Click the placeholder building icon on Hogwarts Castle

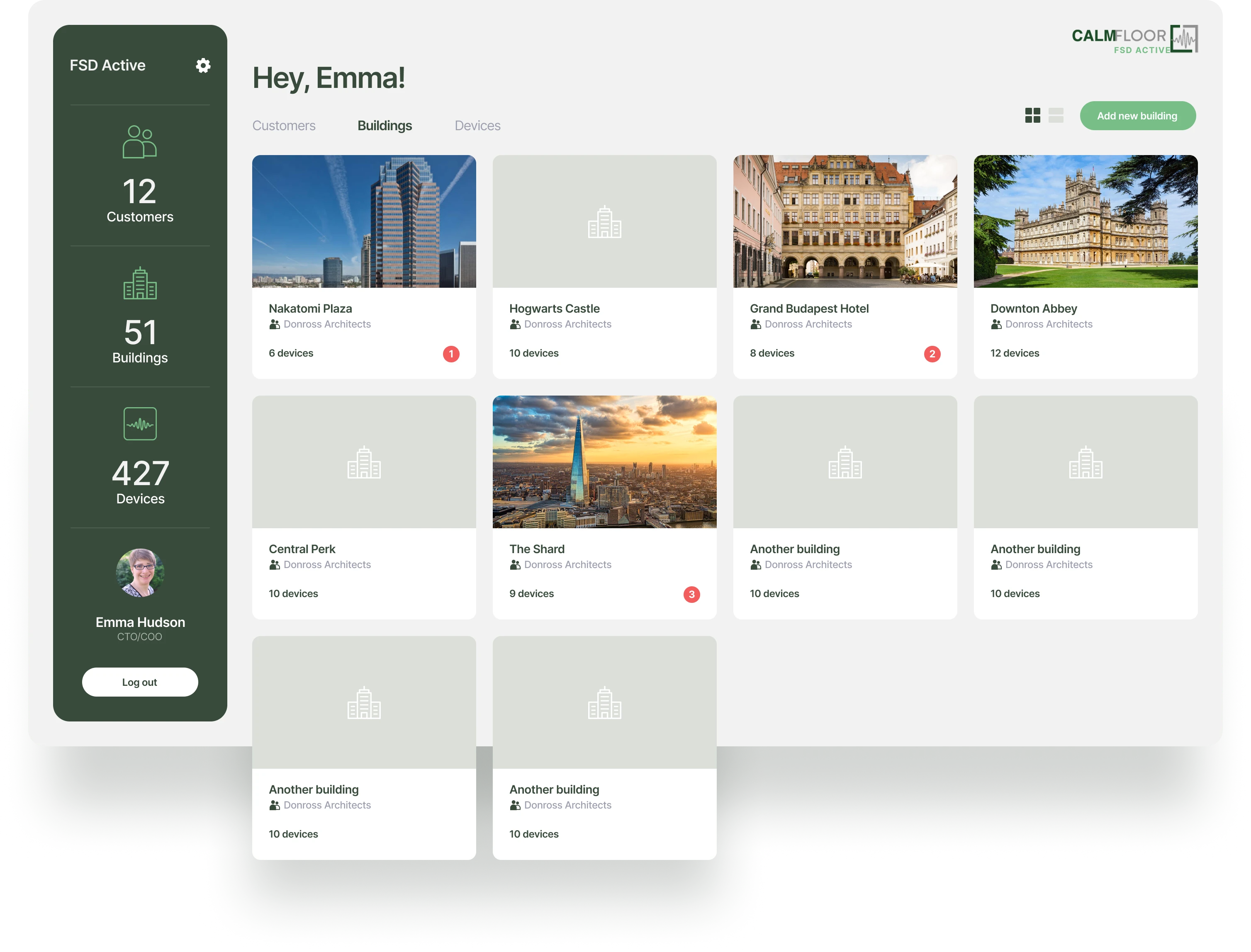(x=604, y=221)
